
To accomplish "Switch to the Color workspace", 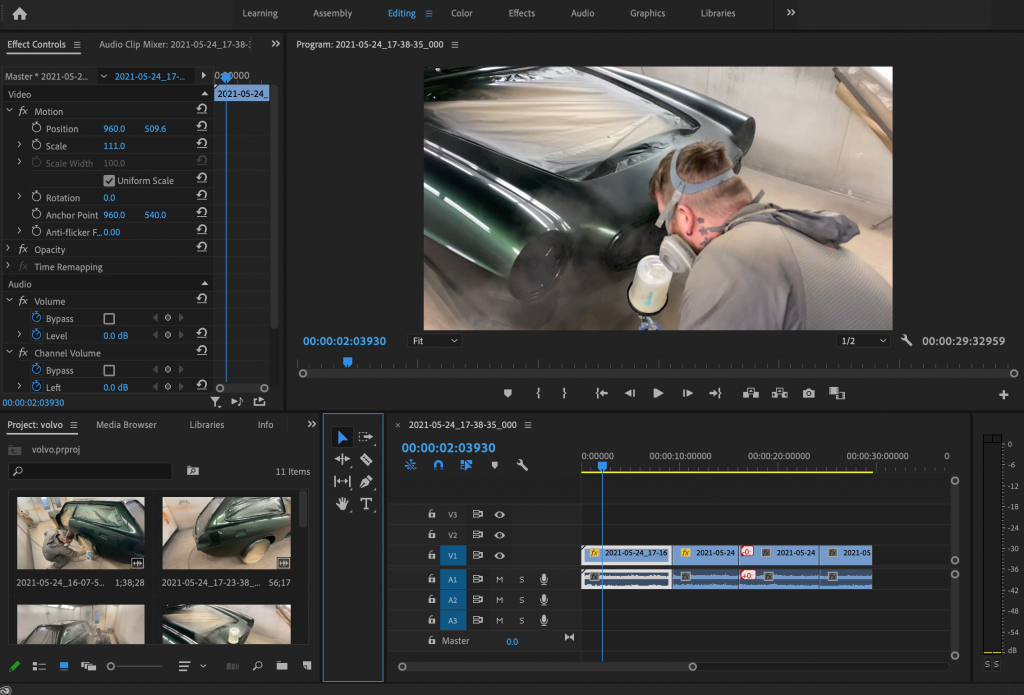I will tap(462, 13).
